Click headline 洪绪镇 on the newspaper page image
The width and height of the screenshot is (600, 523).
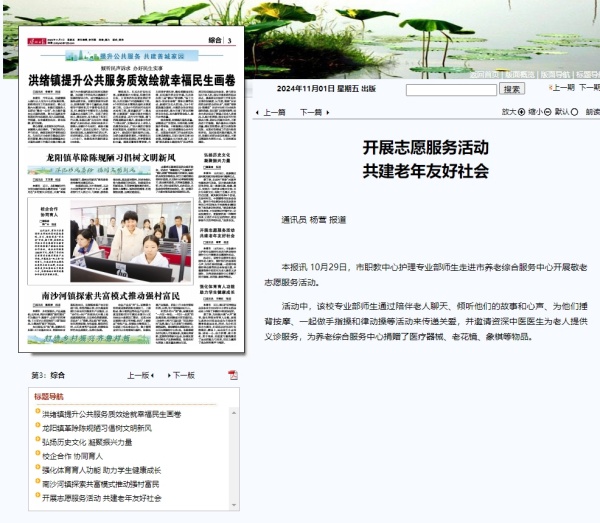pos(130,77)
